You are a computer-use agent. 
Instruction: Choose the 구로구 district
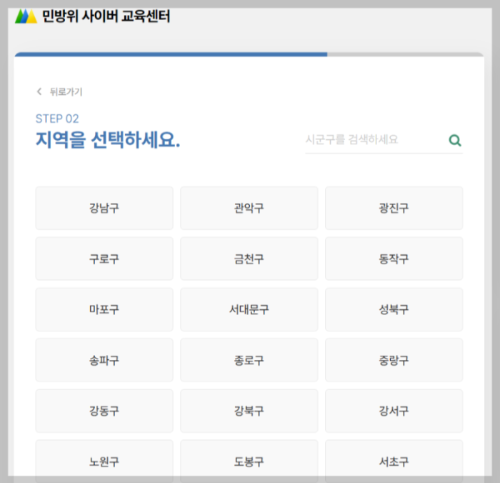104,259
